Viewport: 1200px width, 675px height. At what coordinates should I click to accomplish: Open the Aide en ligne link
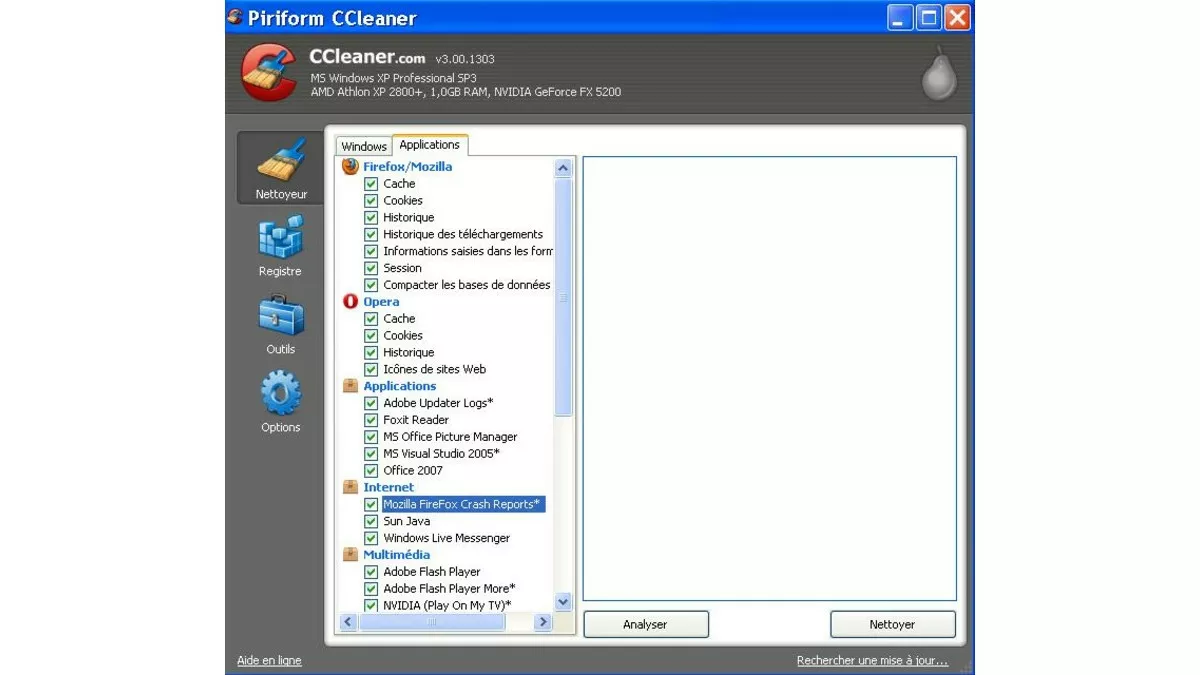[x=268, y=660]
